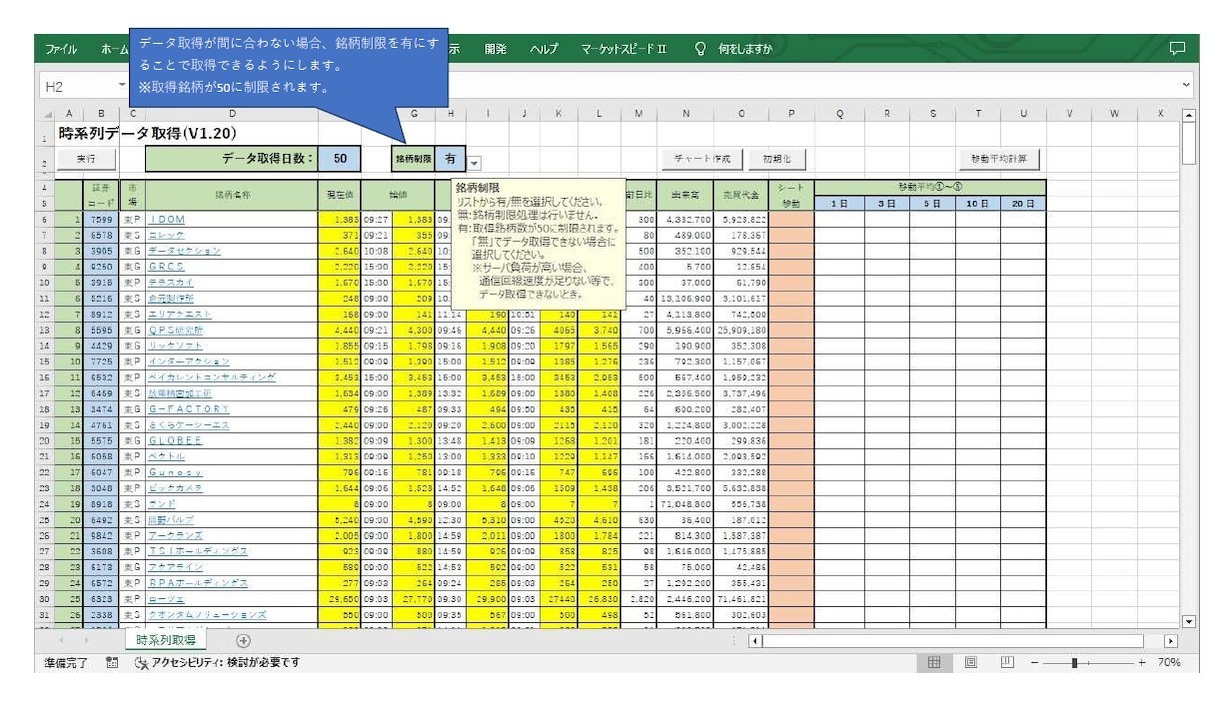Click the 何をしますか search box
This screenshot has width=1220, height=704.
(744, 50)
